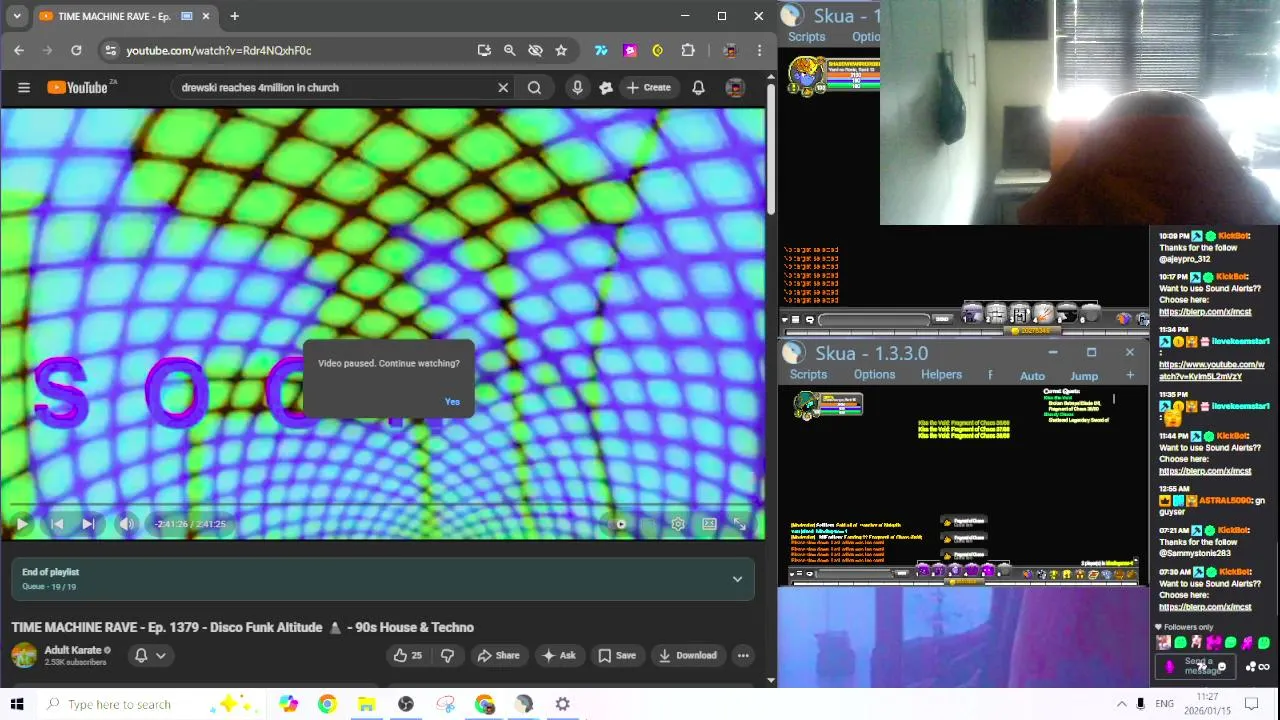Open video player settings gear
Viewport: 1280px width, 720px height.
678,524
